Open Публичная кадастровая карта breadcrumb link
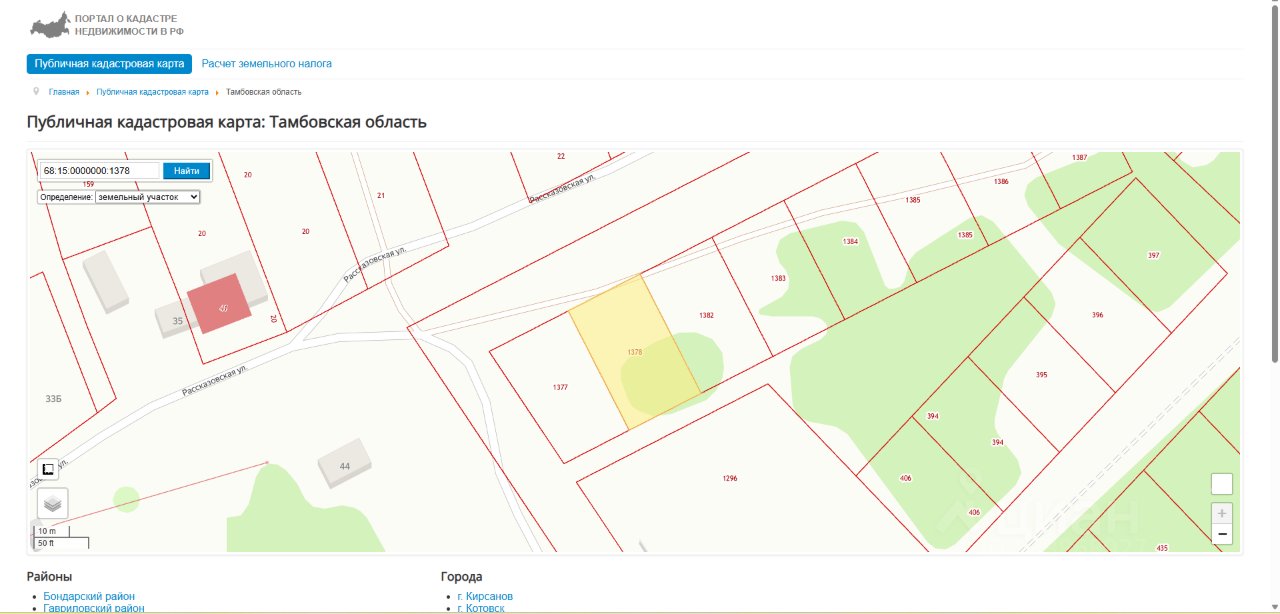The width and height of the screenshot is (1280, 614). 152,92
